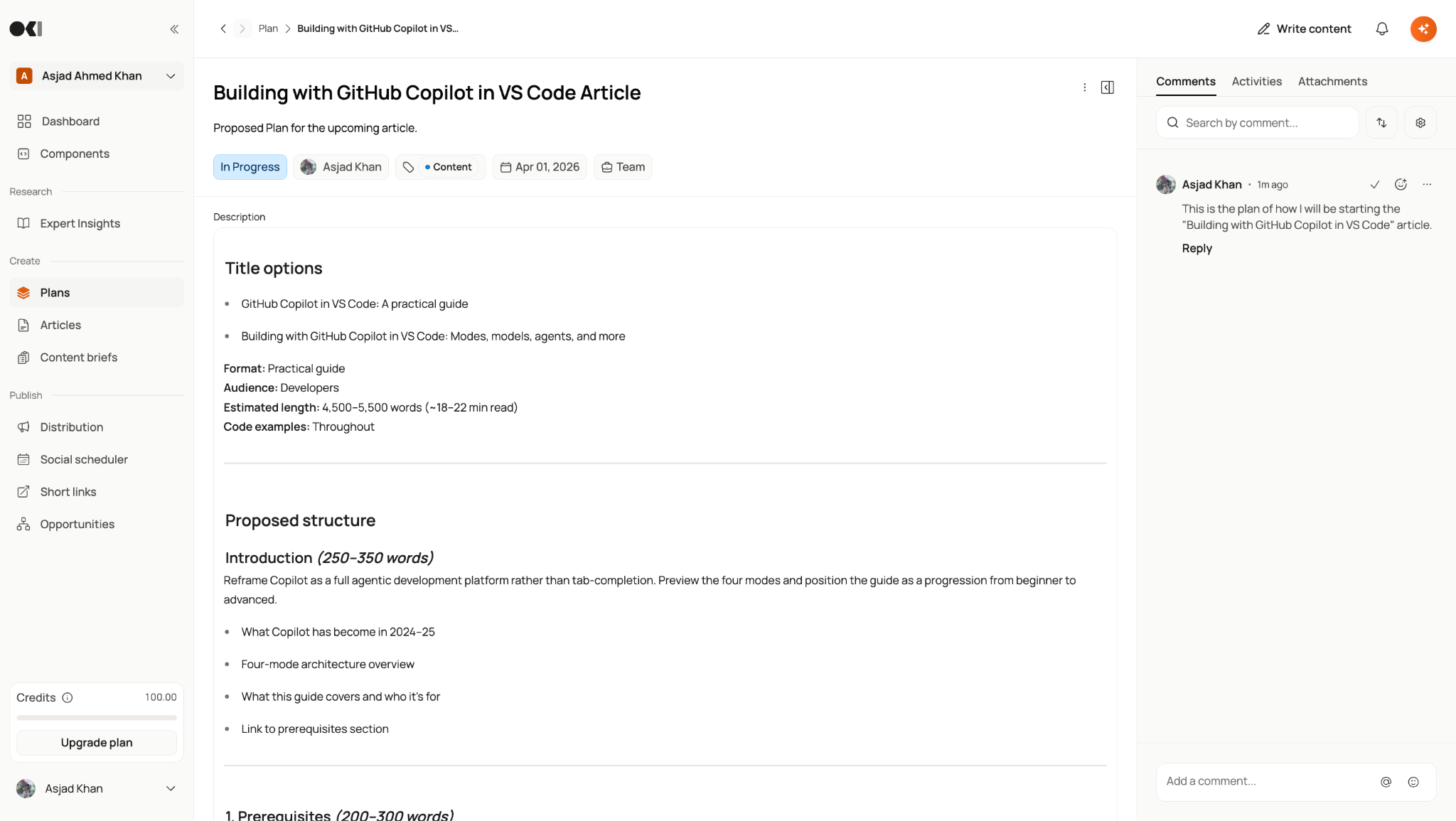Select Plans in the Create section
The height and width of the screenshot is (821, 1456).
(97, 293)
